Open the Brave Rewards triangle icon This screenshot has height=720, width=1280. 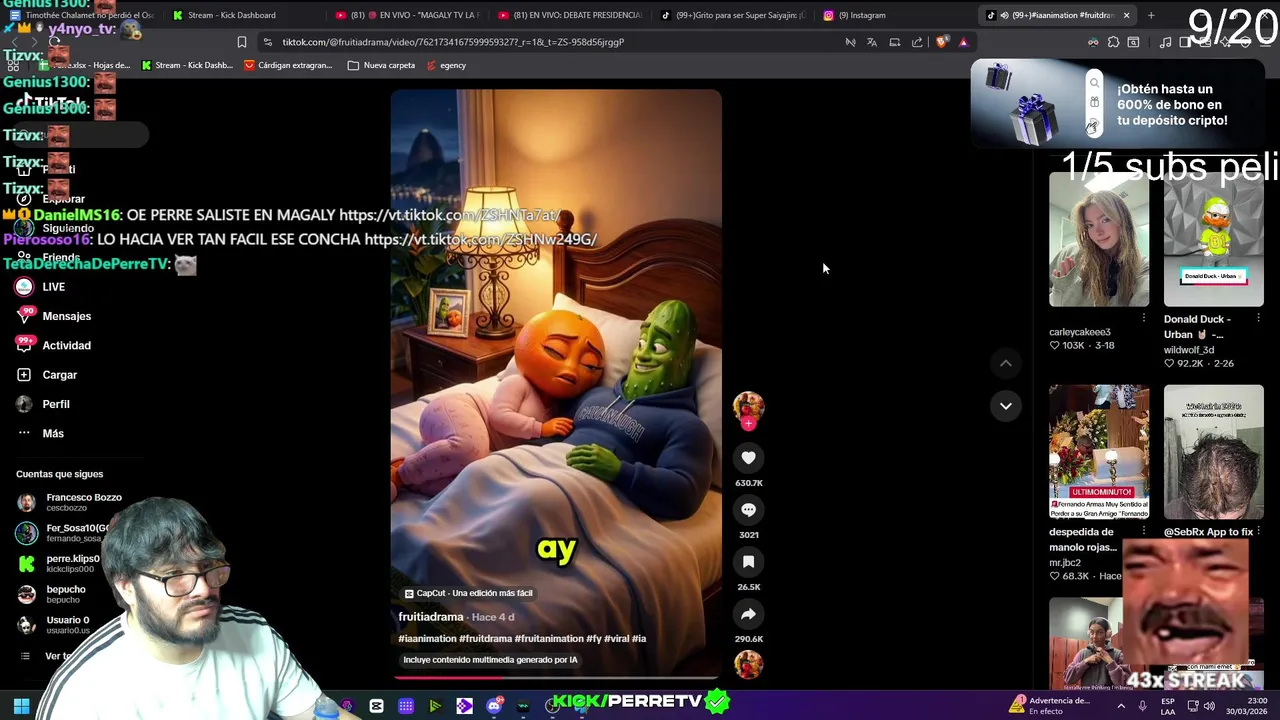coord(963,42)
